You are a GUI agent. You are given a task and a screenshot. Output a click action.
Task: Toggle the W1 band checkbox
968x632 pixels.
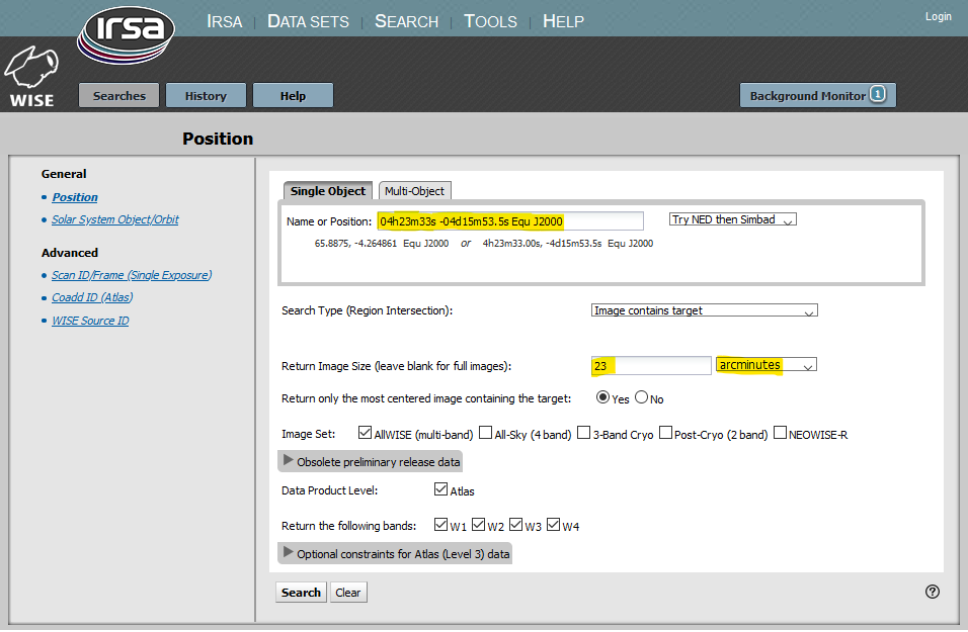(441, 525)
